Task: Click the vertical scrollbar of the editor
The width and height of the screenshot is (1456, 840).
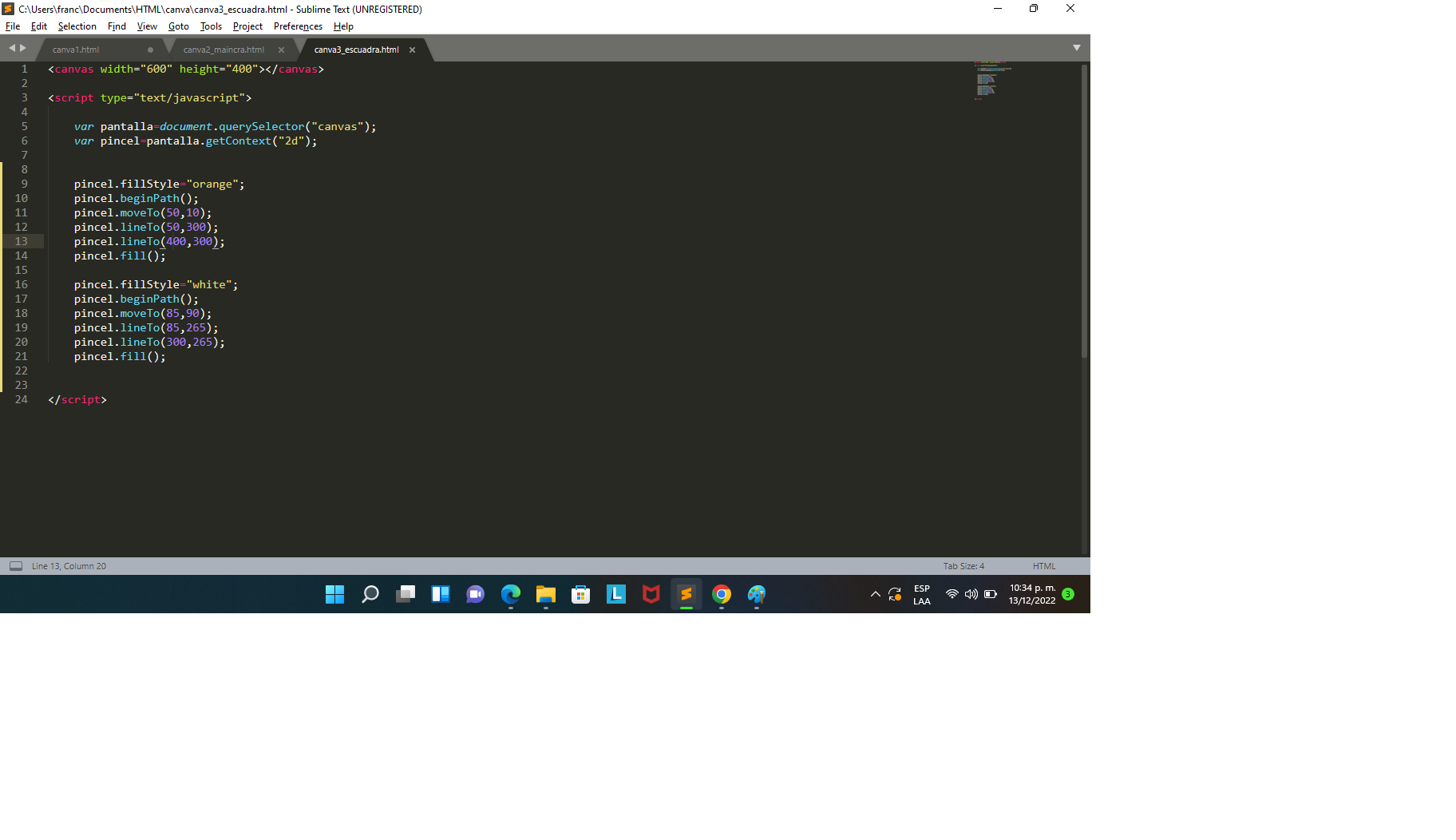Action: pyautogui.click(x=1084, y=212)
